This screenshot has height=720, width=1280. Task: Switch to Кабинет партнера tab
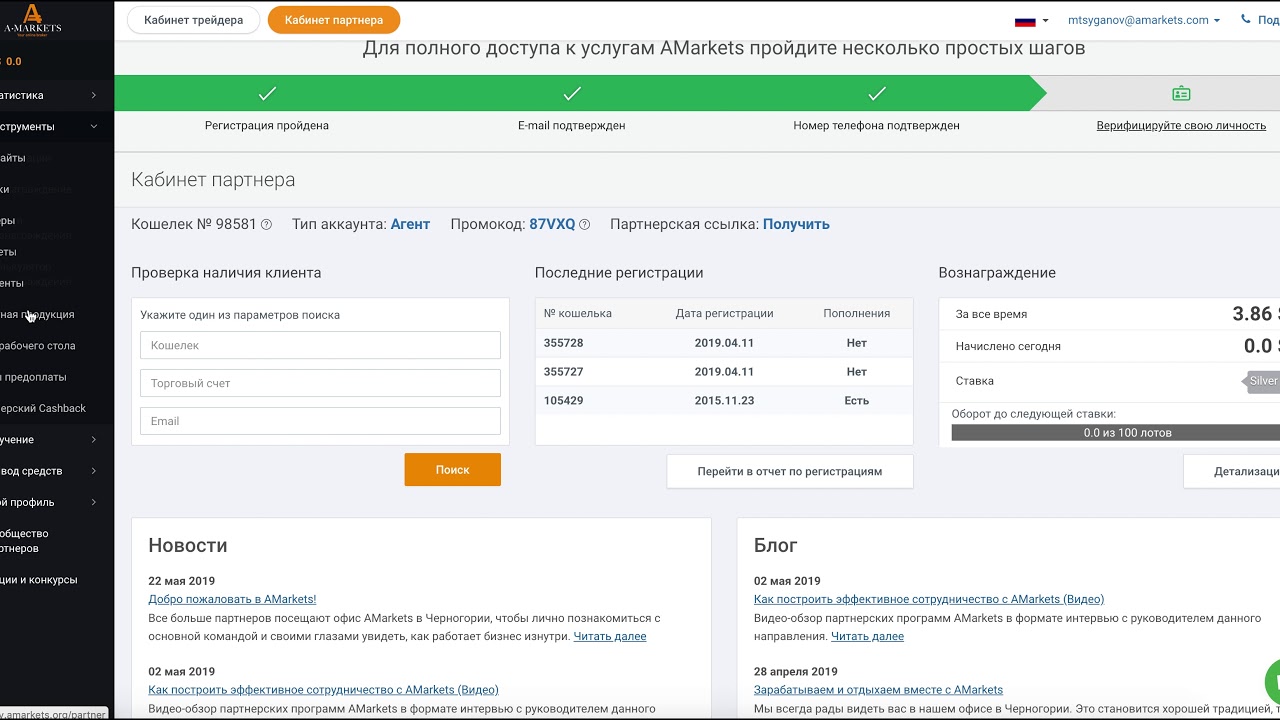334,20
